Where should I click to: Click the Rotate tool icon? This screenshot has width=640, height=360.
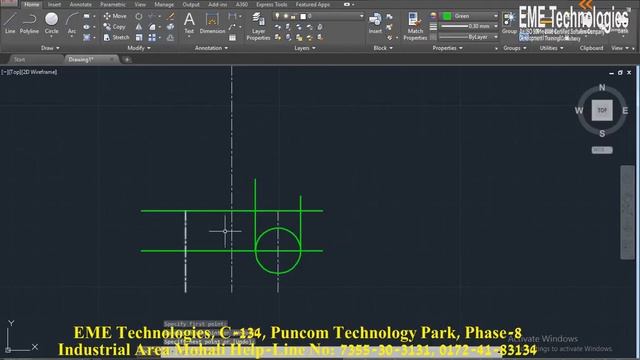139,16
